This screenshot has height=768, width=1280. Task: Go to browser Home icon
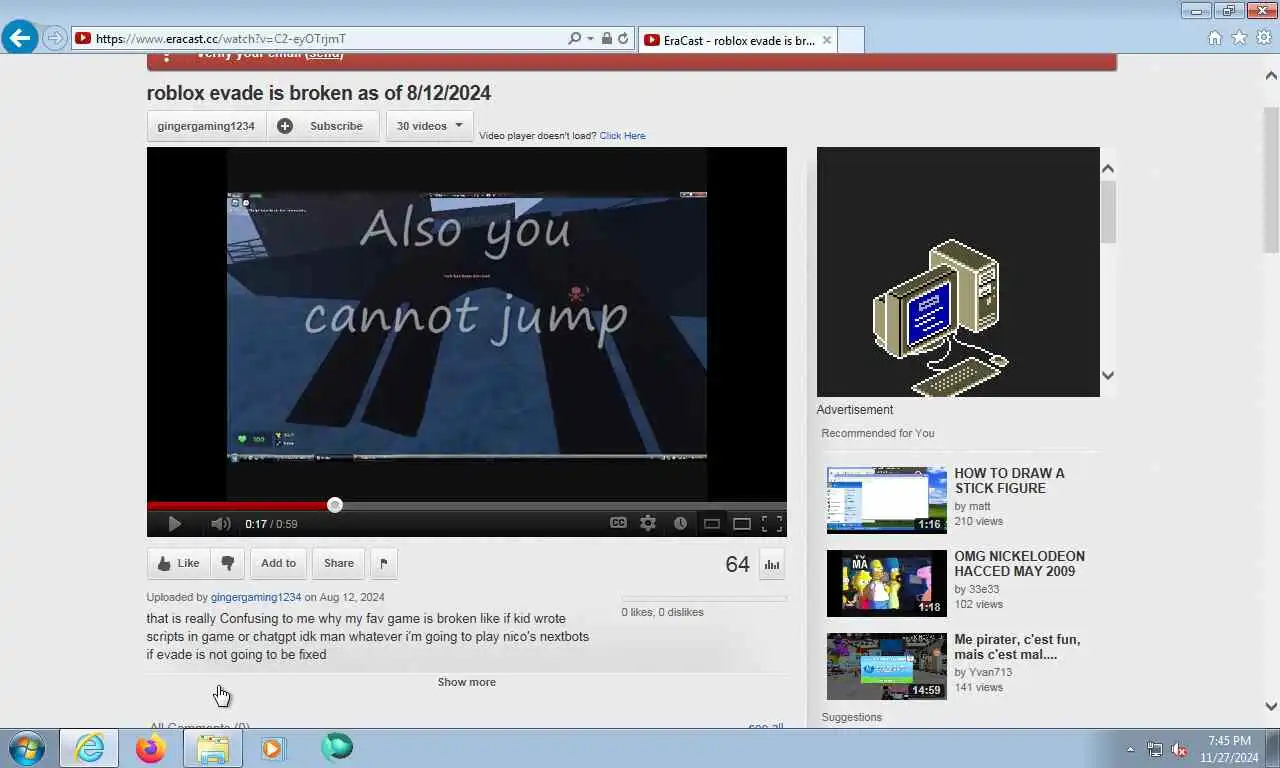[x=1214, y=38]
